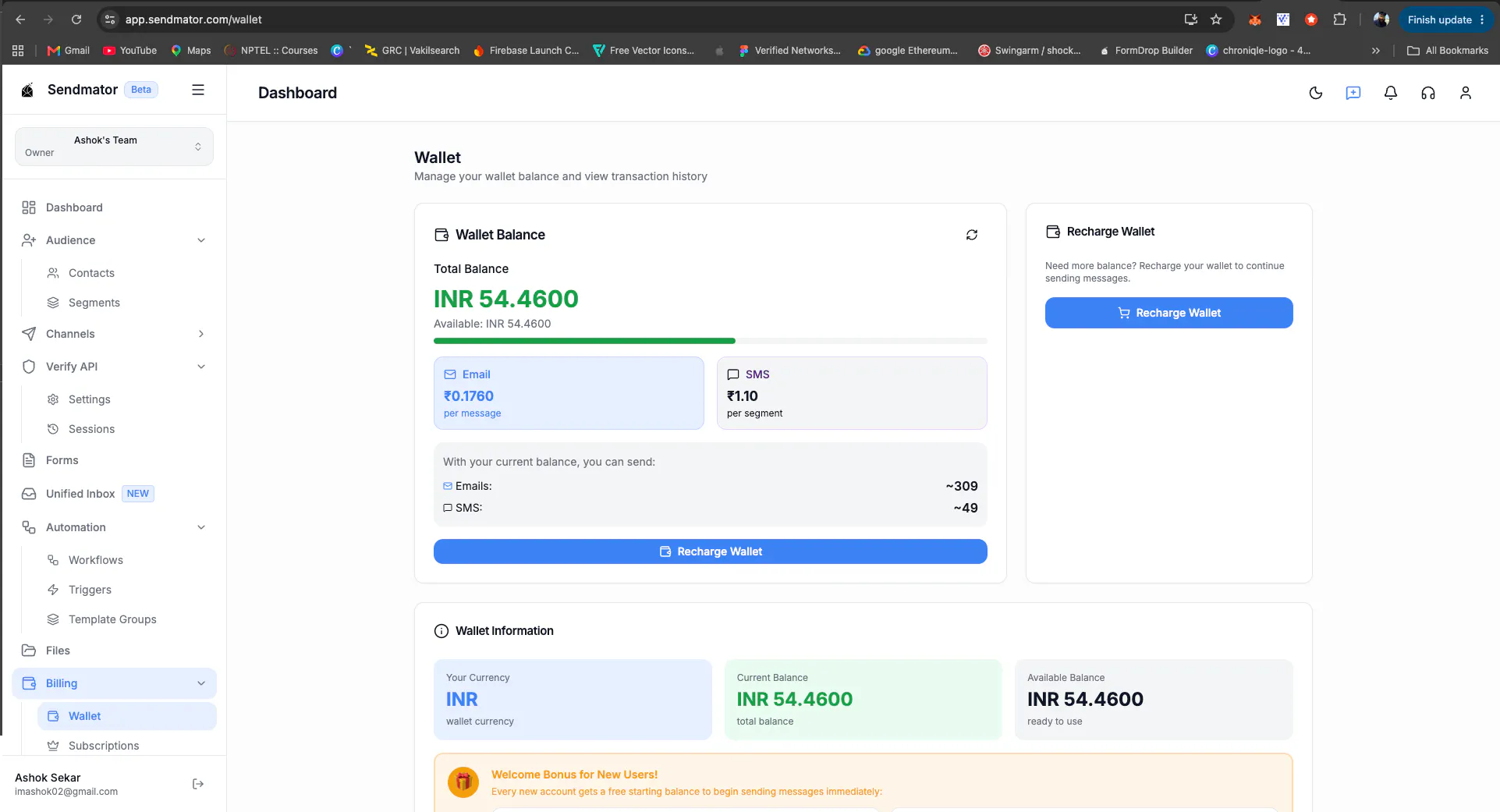This screenshot has width=1500, height=812.
Task: Collapse the Billing section chevron
Action: click(x=201, y=683)
